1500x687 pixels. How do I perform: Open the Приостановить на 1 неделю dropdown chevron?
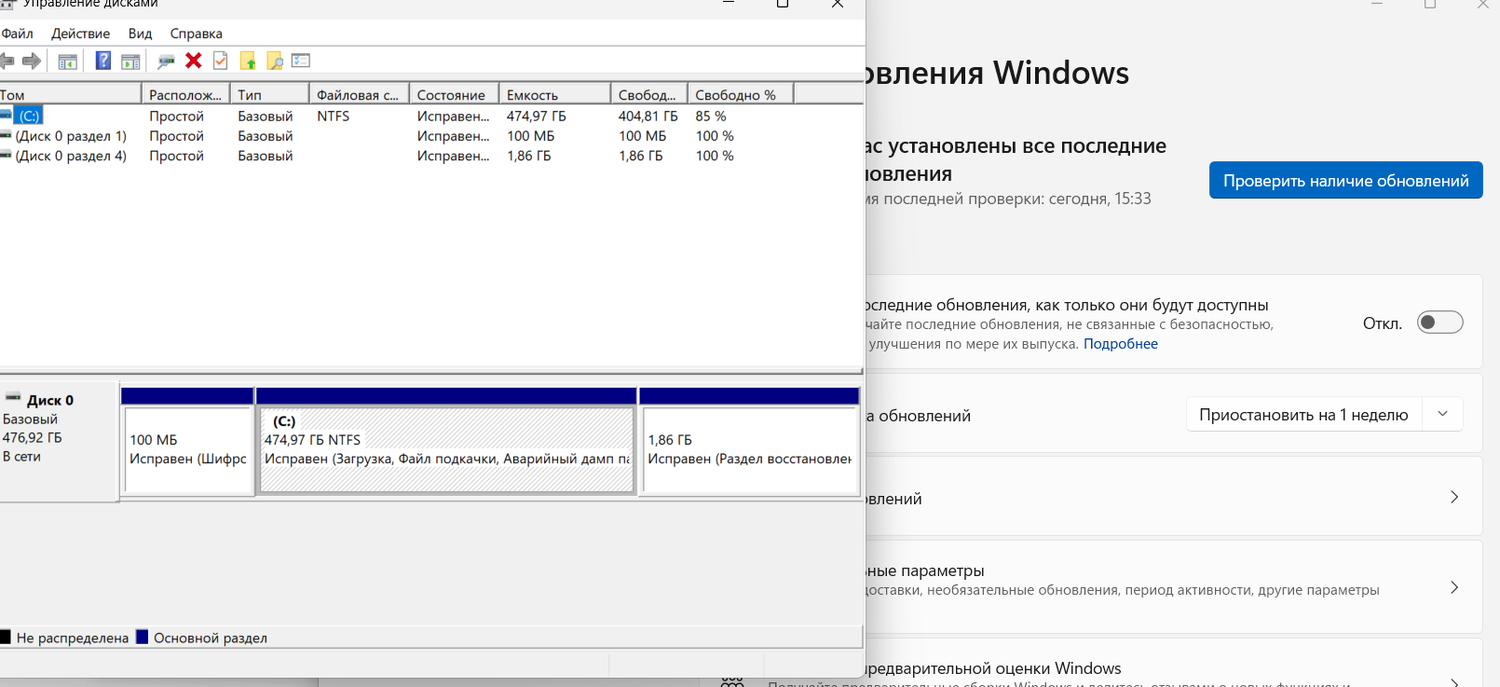pos(1442,413)
